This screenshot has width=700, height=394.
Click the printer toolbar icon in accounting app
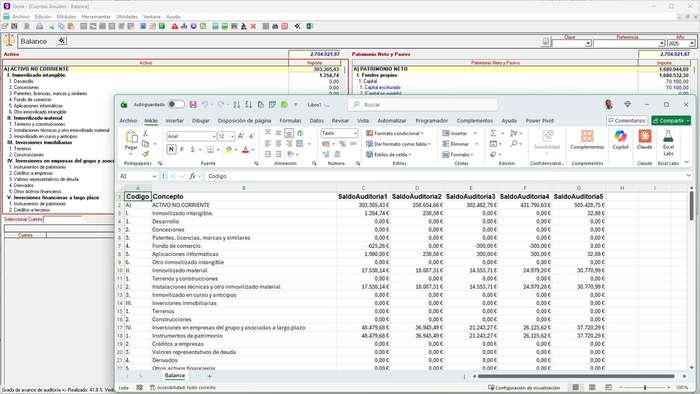click(x=39, y=26)
